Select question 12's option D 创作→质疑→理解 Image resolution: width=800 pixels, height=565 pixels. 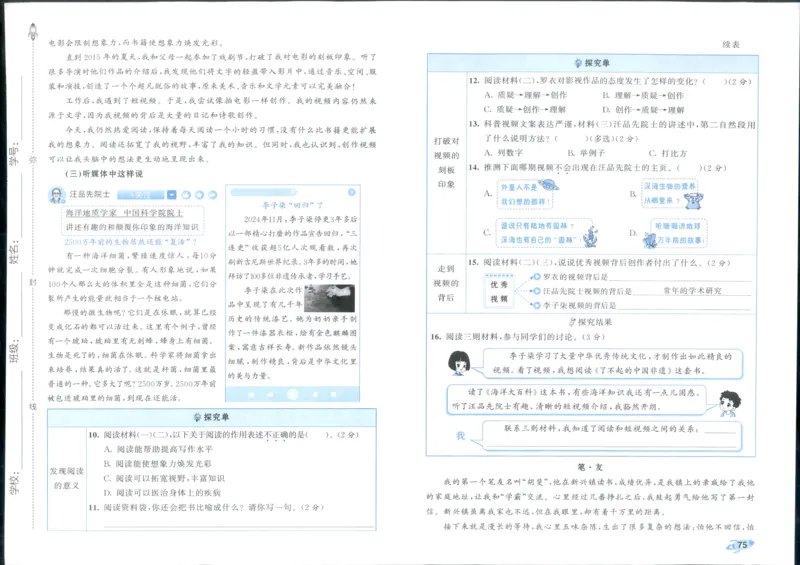[643, 110]
